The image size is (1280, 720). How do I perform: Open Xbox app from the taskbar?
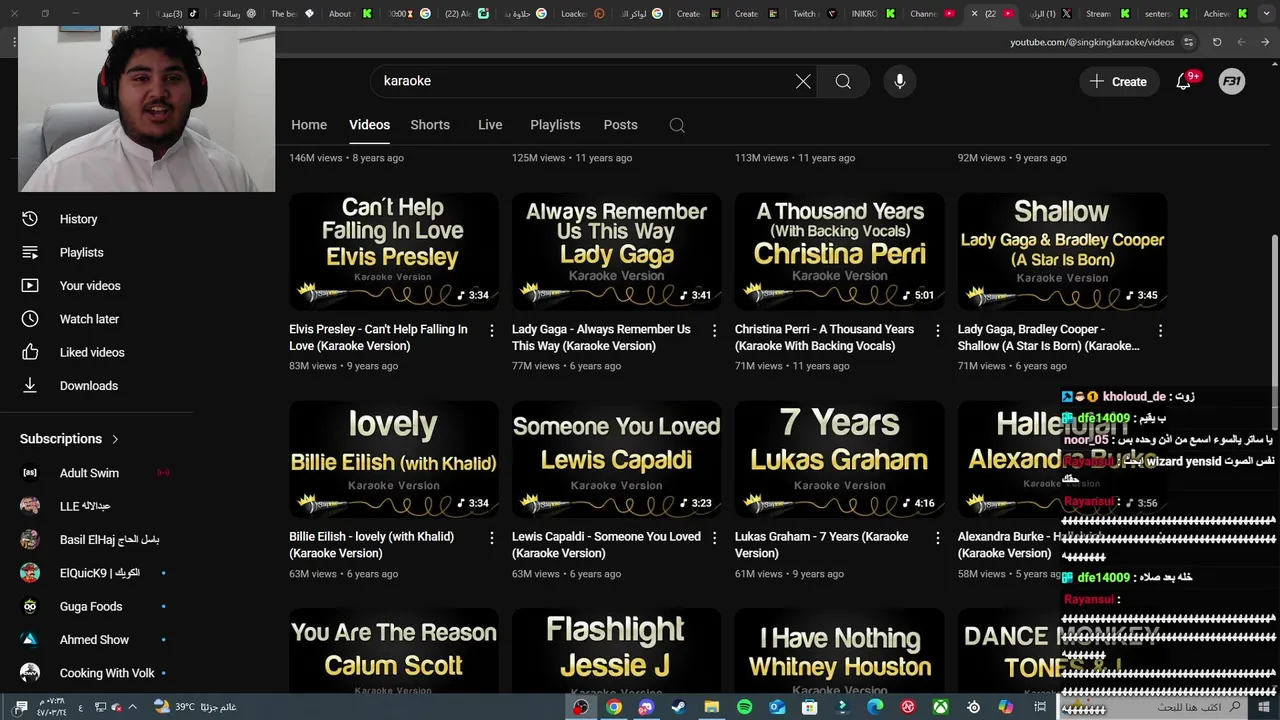point(940,707)
